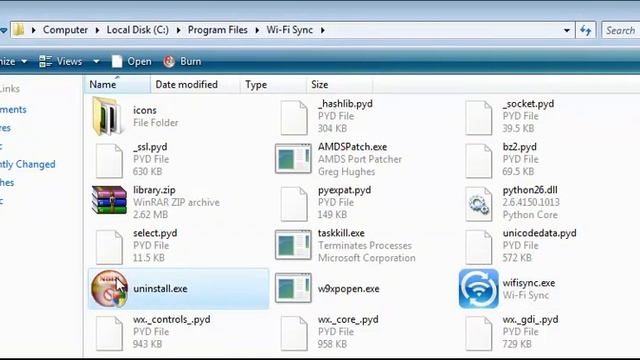
Task: Sort by the Size column header
Action: pyautogui.click(x=339, y=84)
